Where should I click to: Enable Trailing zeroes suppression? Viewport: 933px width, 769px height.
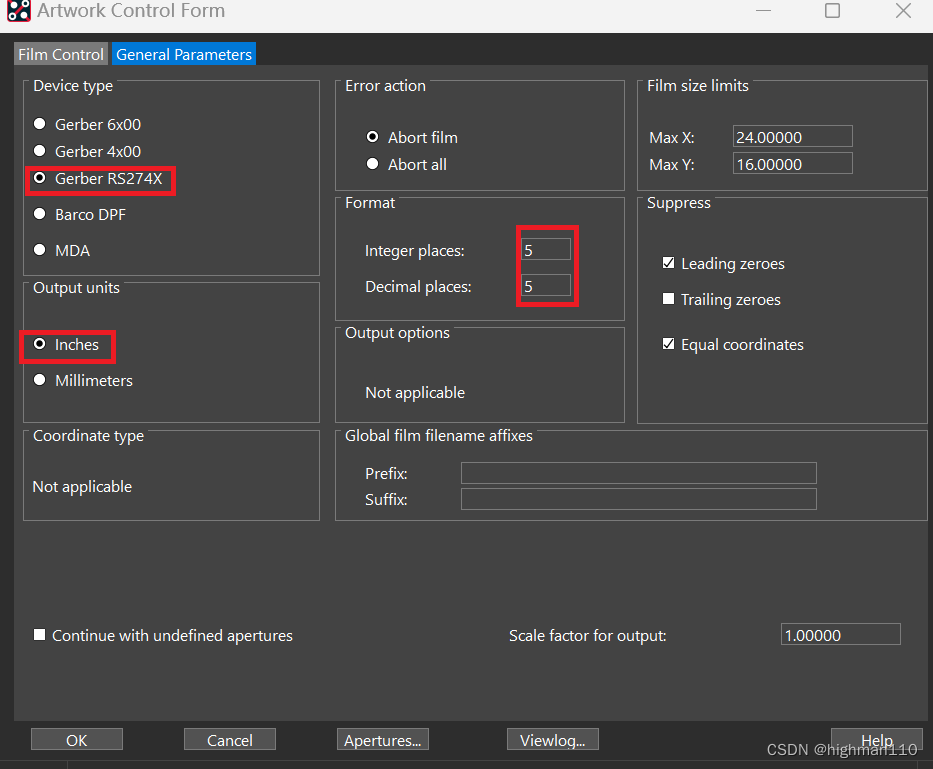click(669, 299)
